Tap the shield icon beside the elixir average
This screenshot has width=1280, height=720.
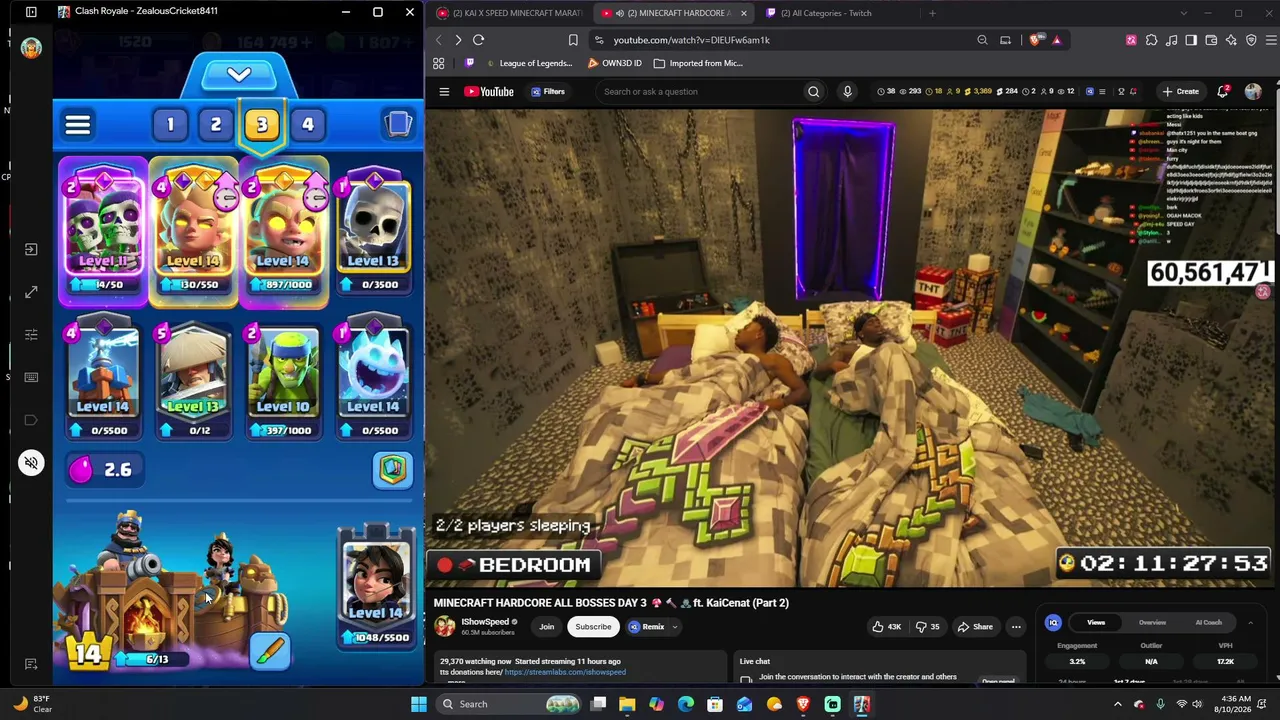coord(393,469)
